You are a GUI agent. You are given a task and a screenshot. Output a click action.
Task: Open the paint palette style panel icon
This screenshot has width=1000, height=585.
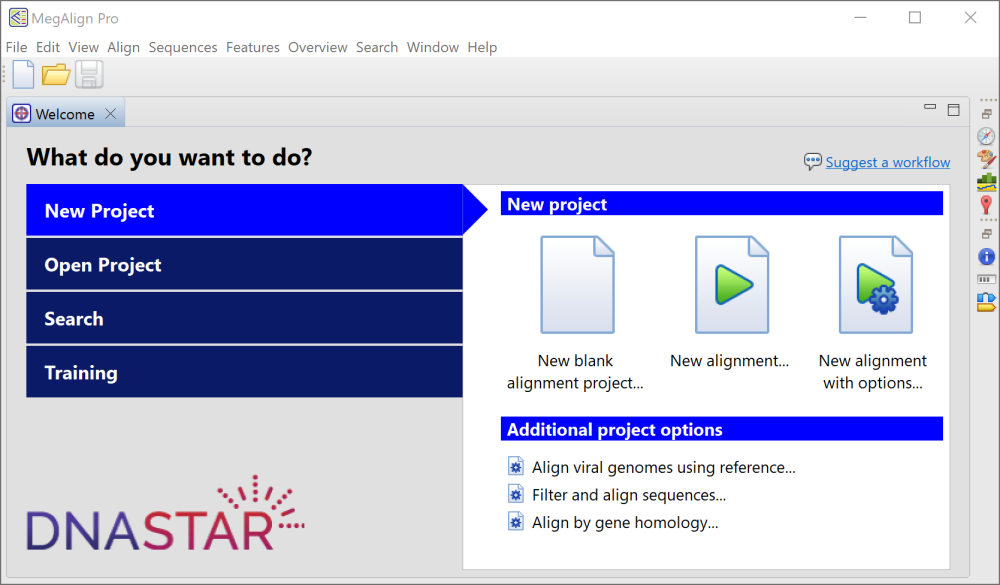click(x=986, y=159)
